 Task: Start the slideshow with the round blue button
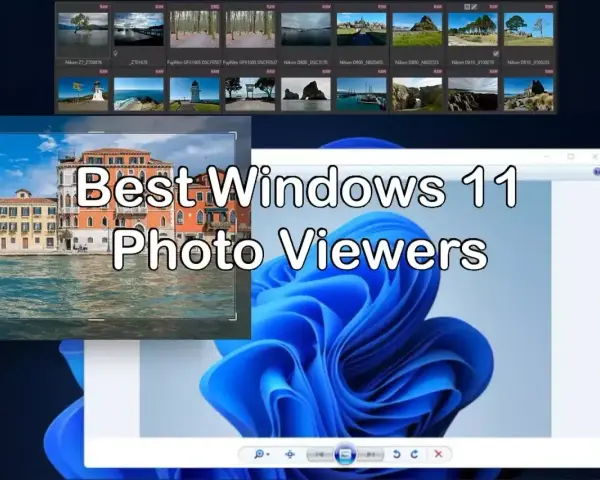tap(345, 454)
